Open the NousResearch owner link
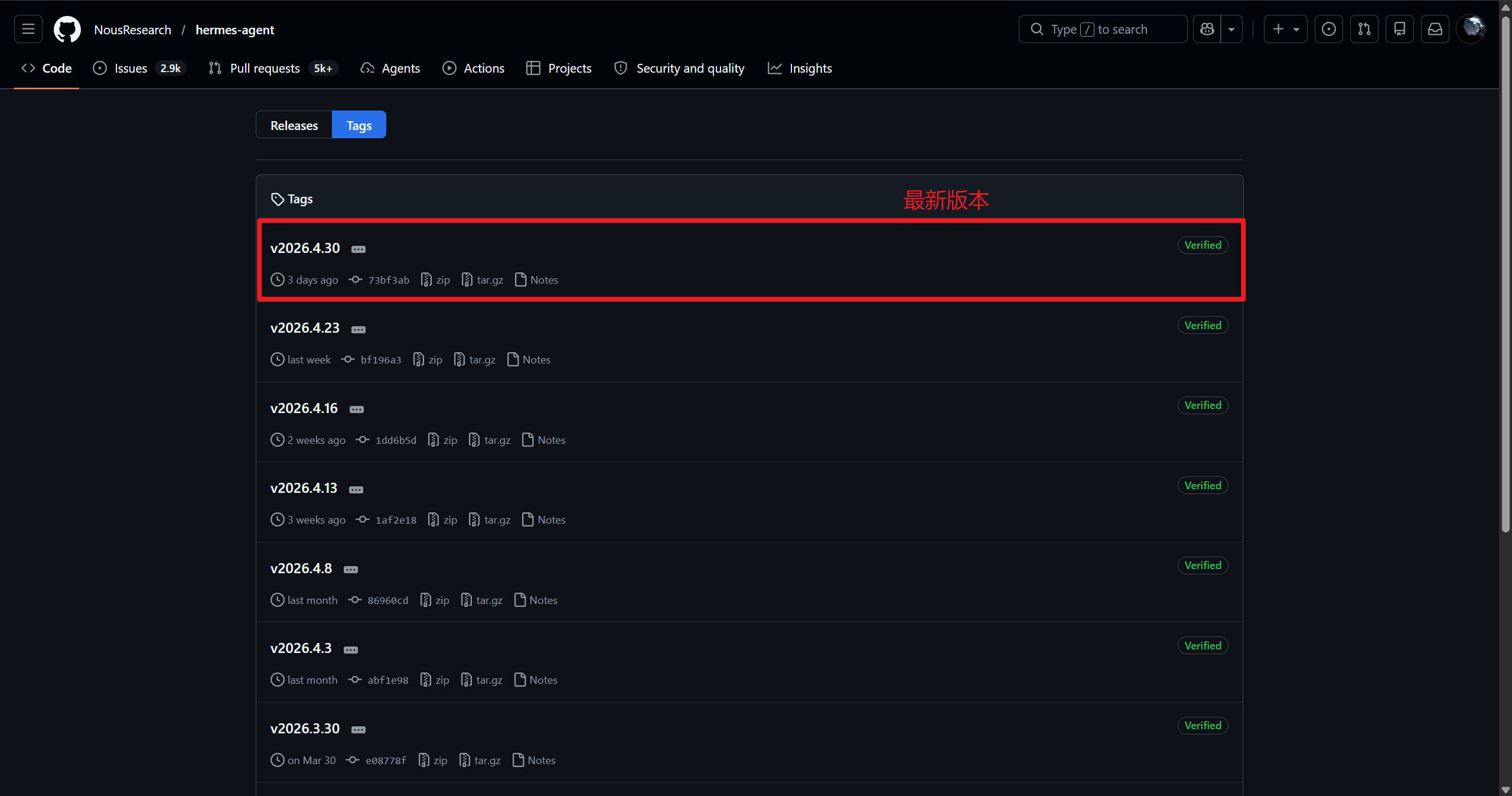 (133, 30)
